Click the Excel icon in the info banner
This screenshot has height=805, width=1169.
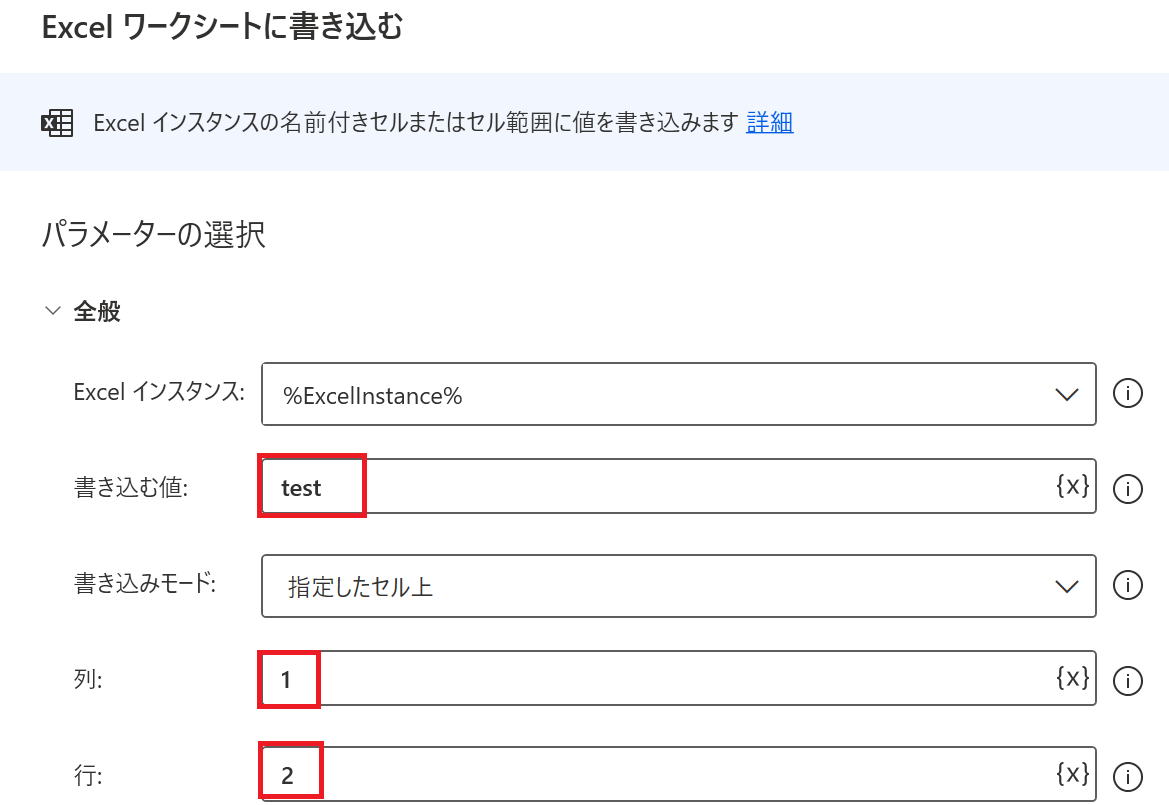pyautogui.click(x=56, y=123)
